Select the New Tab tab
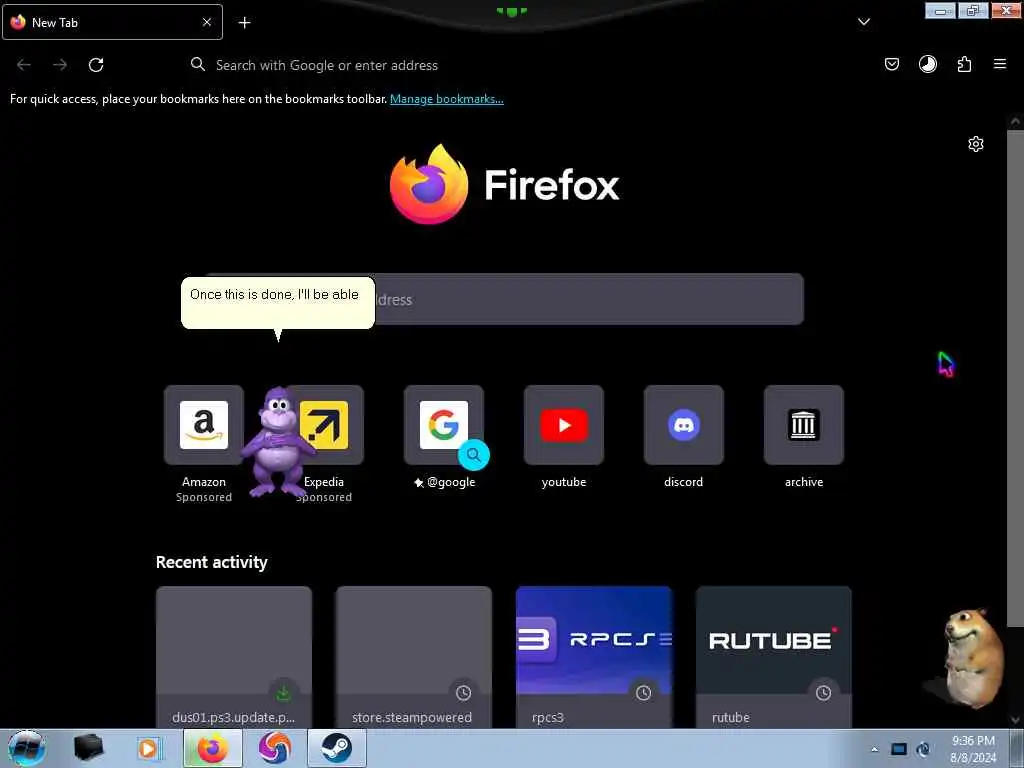1024x768 pixels. (112, 22)
